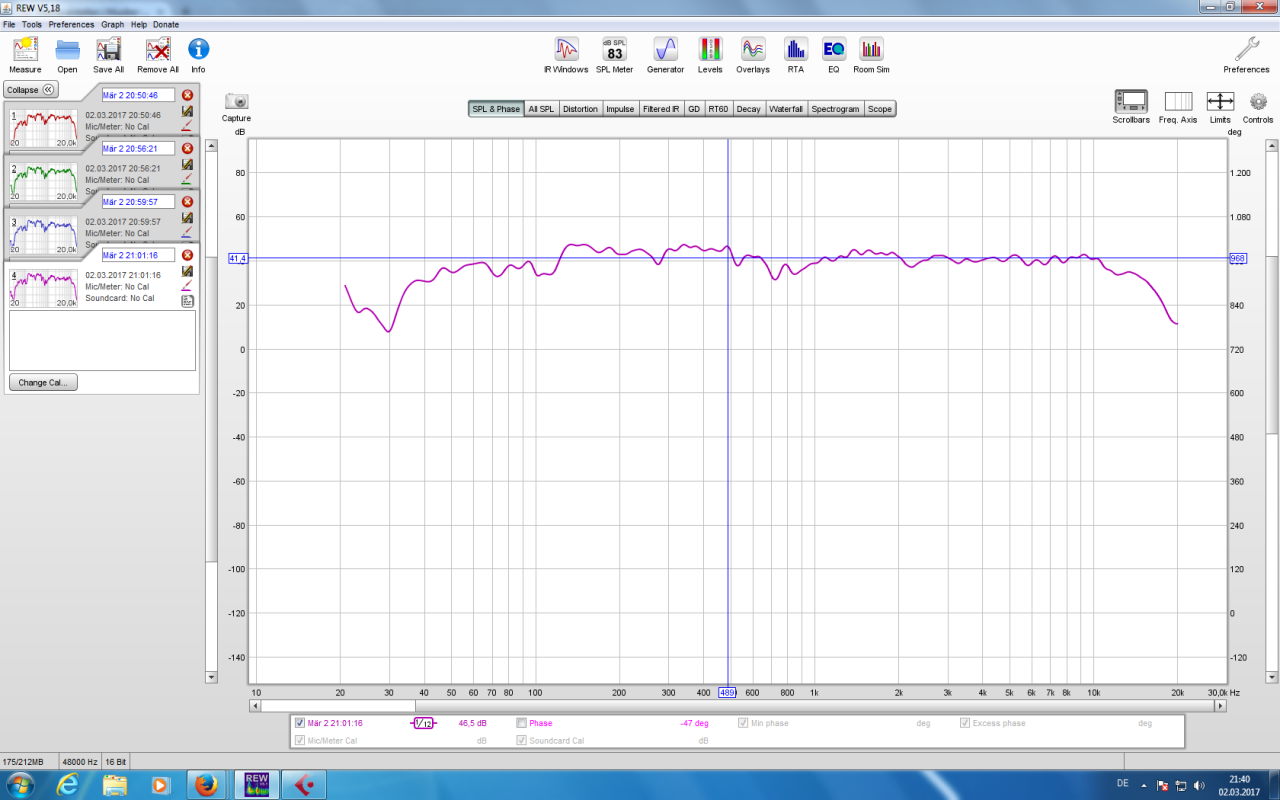Delete measurement Mär 2 20:50:46

pyautogui.click(x=187, y=95)
